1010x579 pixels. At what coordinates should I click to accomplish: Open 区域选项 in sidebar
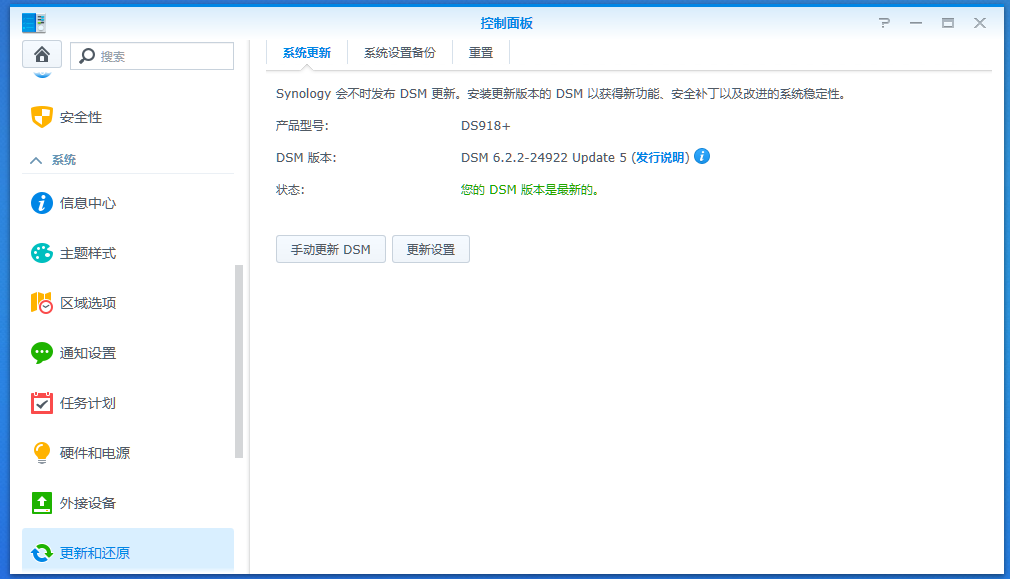[128, 303]
